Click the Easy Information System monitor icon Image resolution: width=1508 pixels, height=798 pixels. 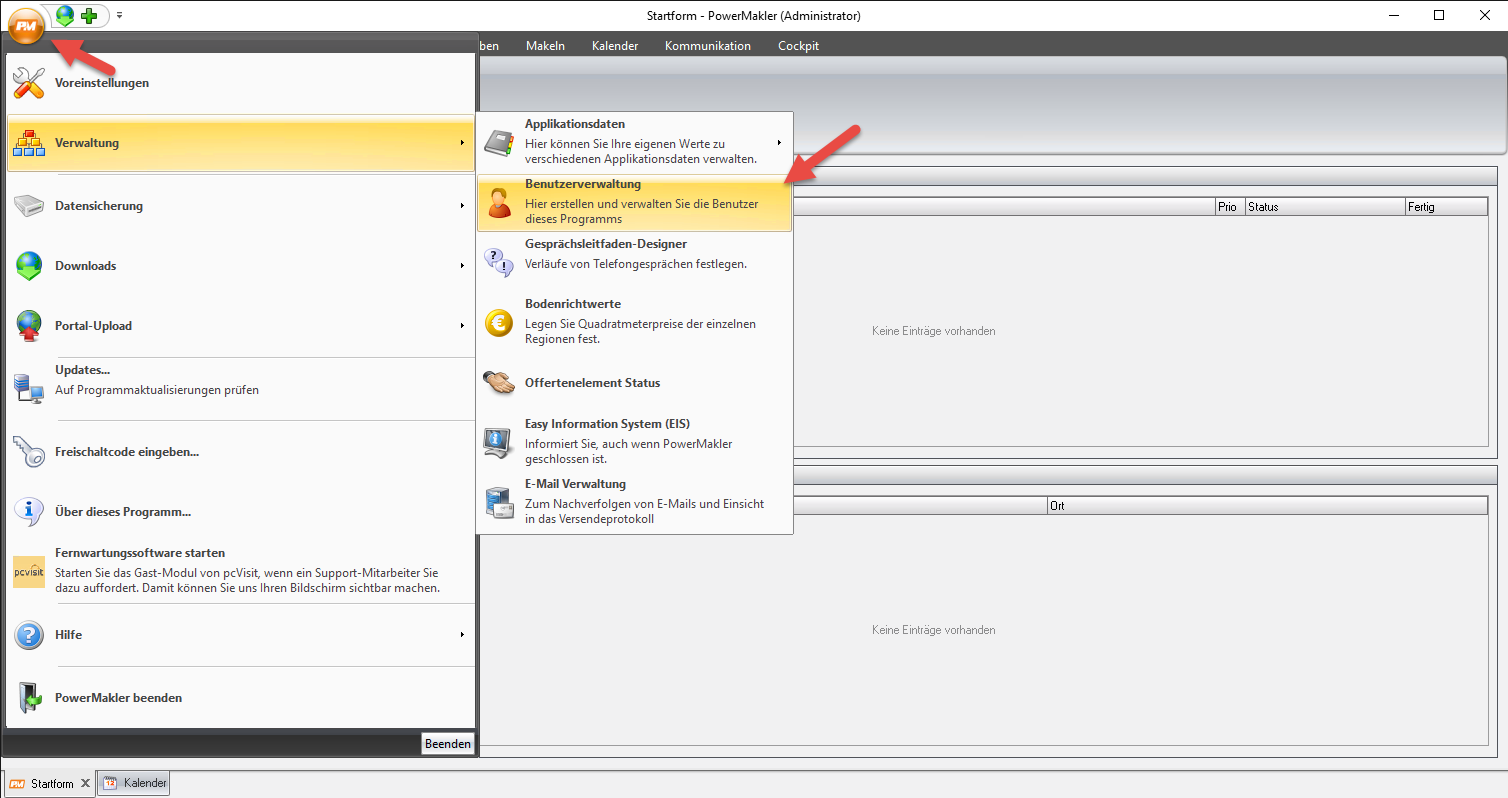[498, 443]
